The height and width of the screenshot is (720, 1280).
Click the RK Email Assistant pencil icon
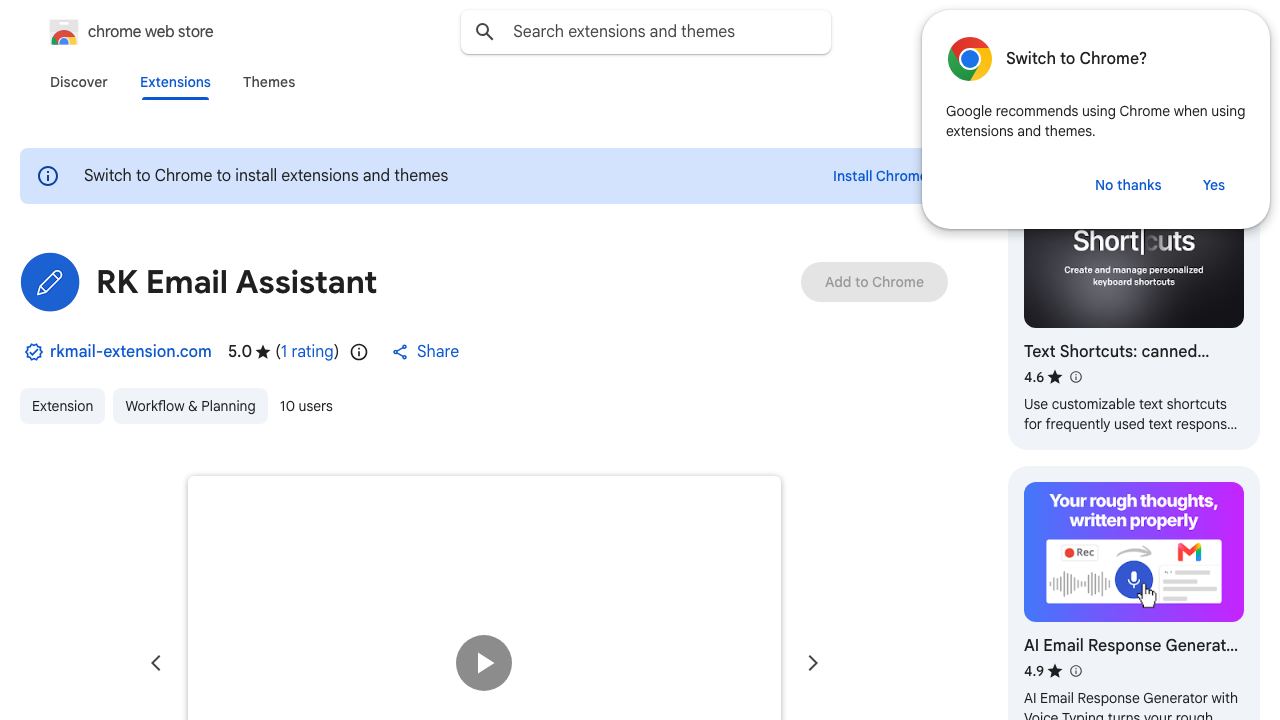pyautogui.click(x=50, y=282)
